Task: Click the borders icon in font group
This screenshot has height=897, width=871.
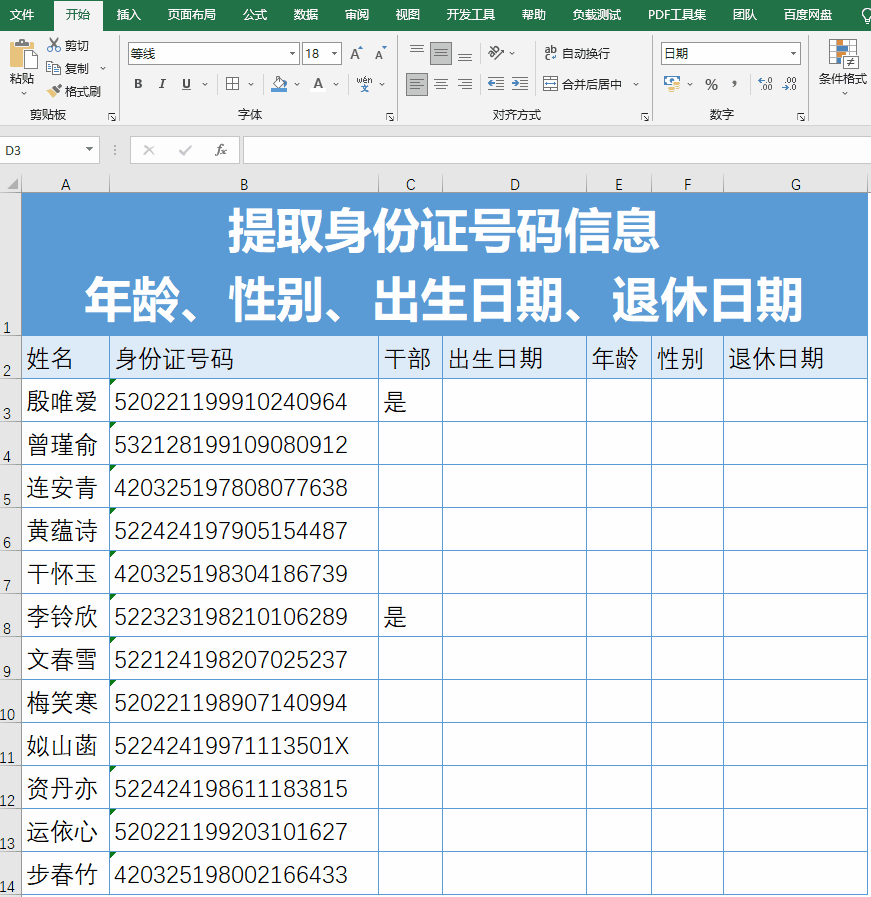Action: click(232, 84)
